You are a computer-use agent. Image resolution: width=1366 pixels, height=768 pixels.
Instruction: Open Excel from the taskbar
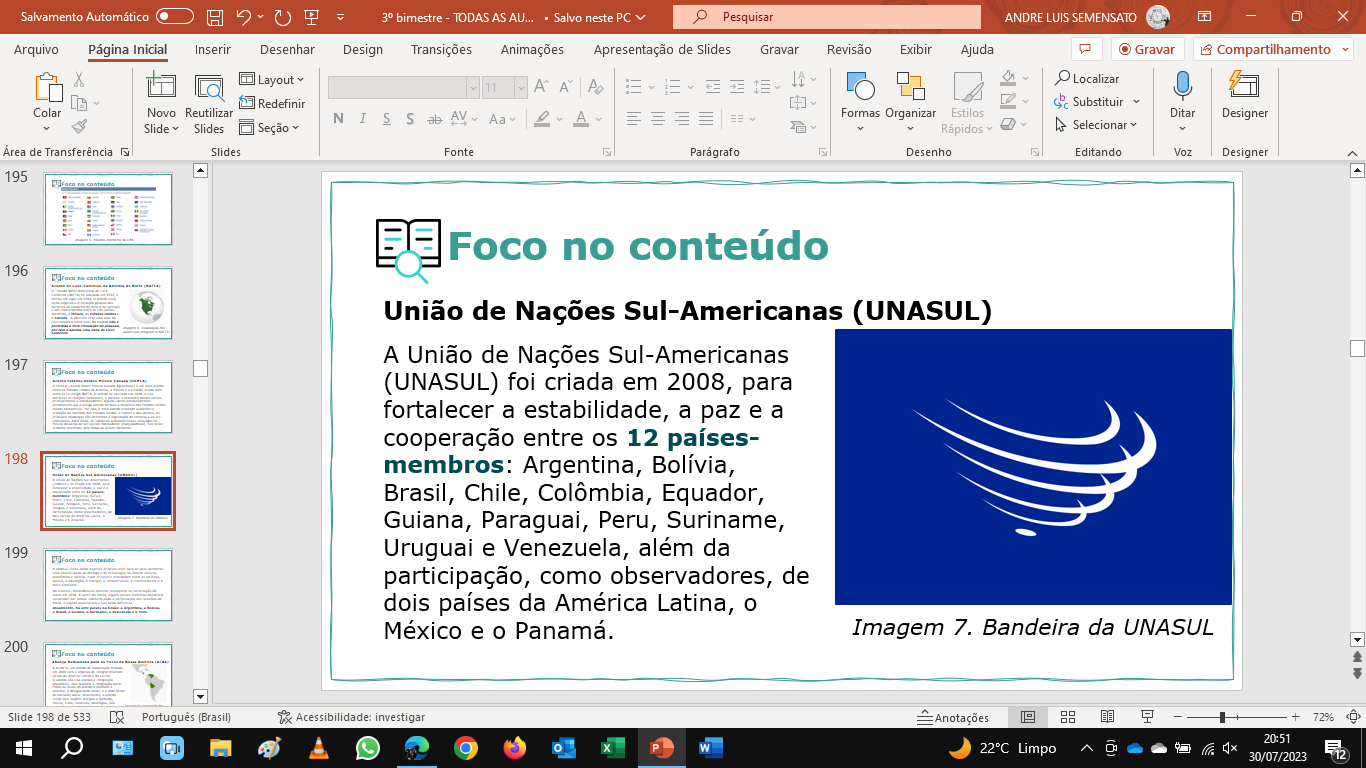(612, 747)
